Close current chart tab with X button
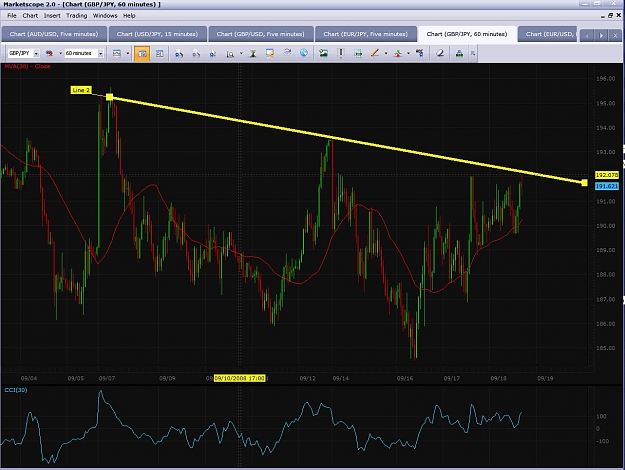Image resolution: width=625 pixels, height=470 pixels. tap(615, 35)
